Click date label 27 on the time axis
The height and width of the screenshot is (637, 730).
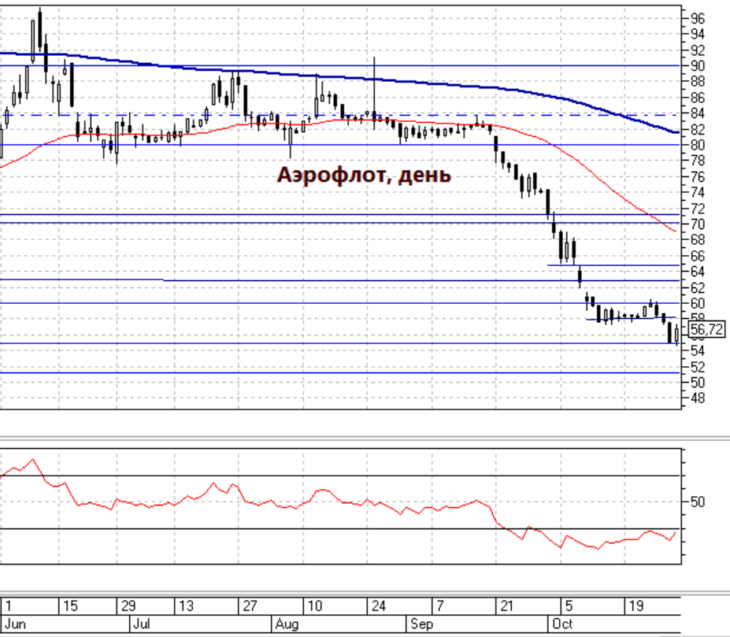coord(250,606)
